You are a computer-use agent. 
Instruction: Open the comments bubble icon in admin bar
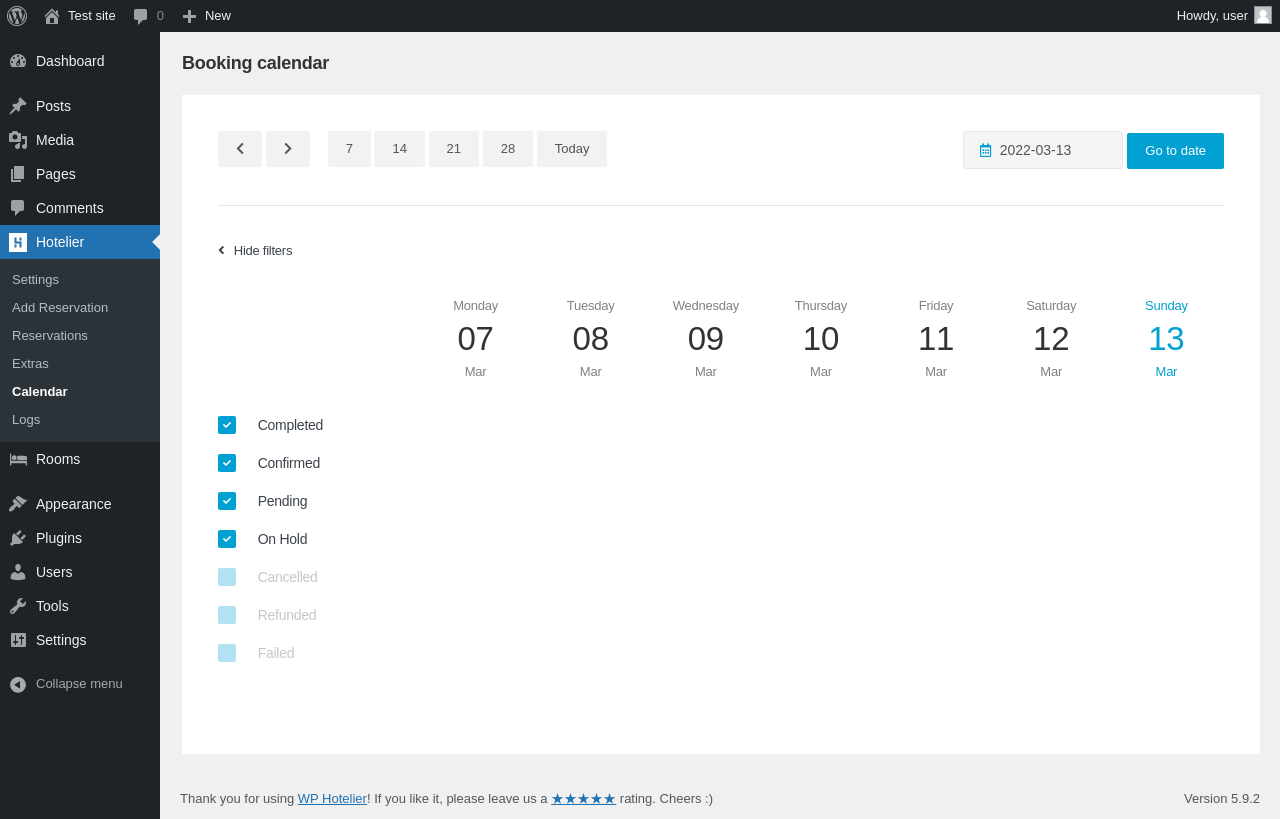(141, 16)
